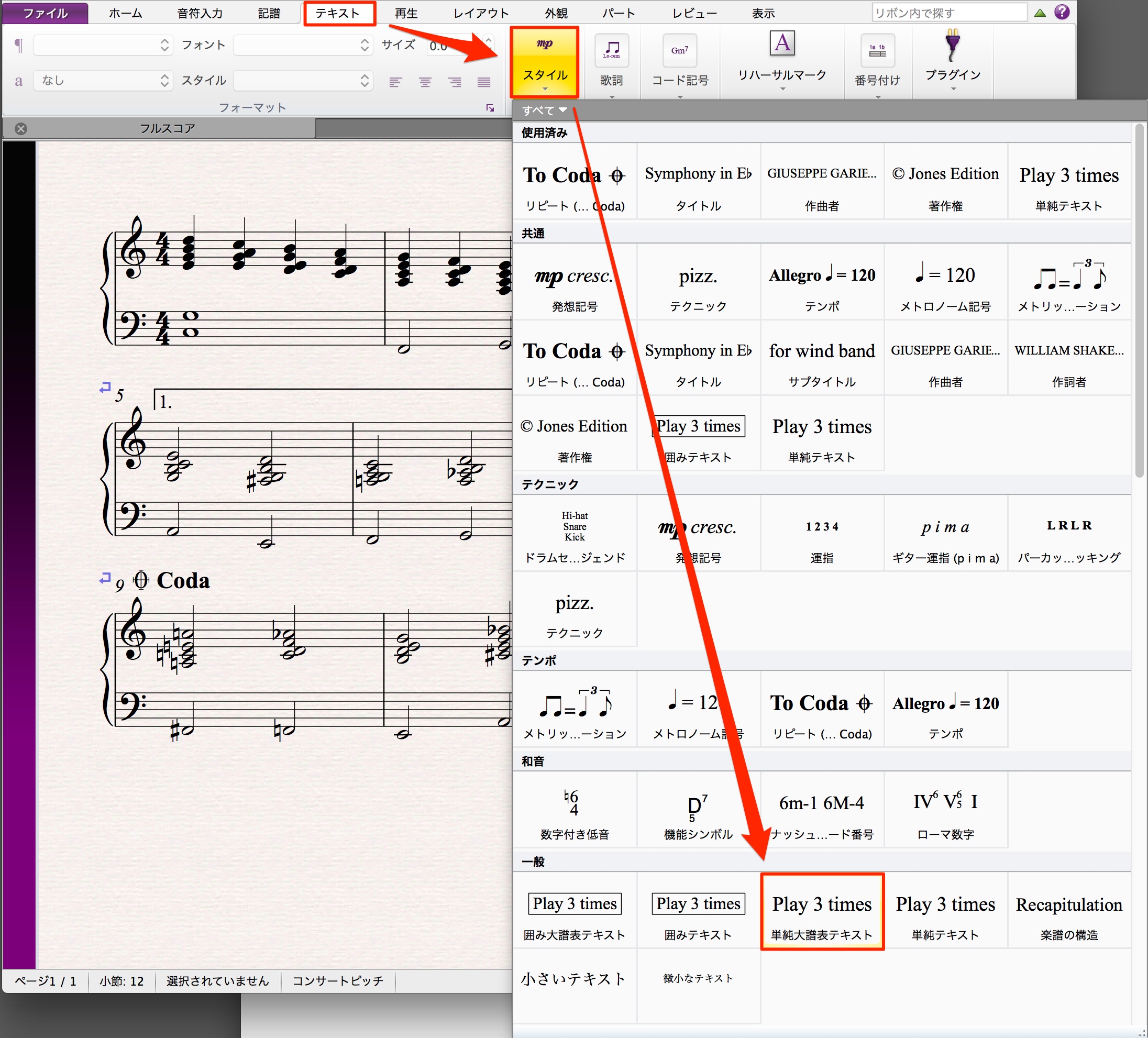Expand the プラグイン dropdown arrow
The image size is (1148, 1038).
pyautogui.click(x=953, y=89)
